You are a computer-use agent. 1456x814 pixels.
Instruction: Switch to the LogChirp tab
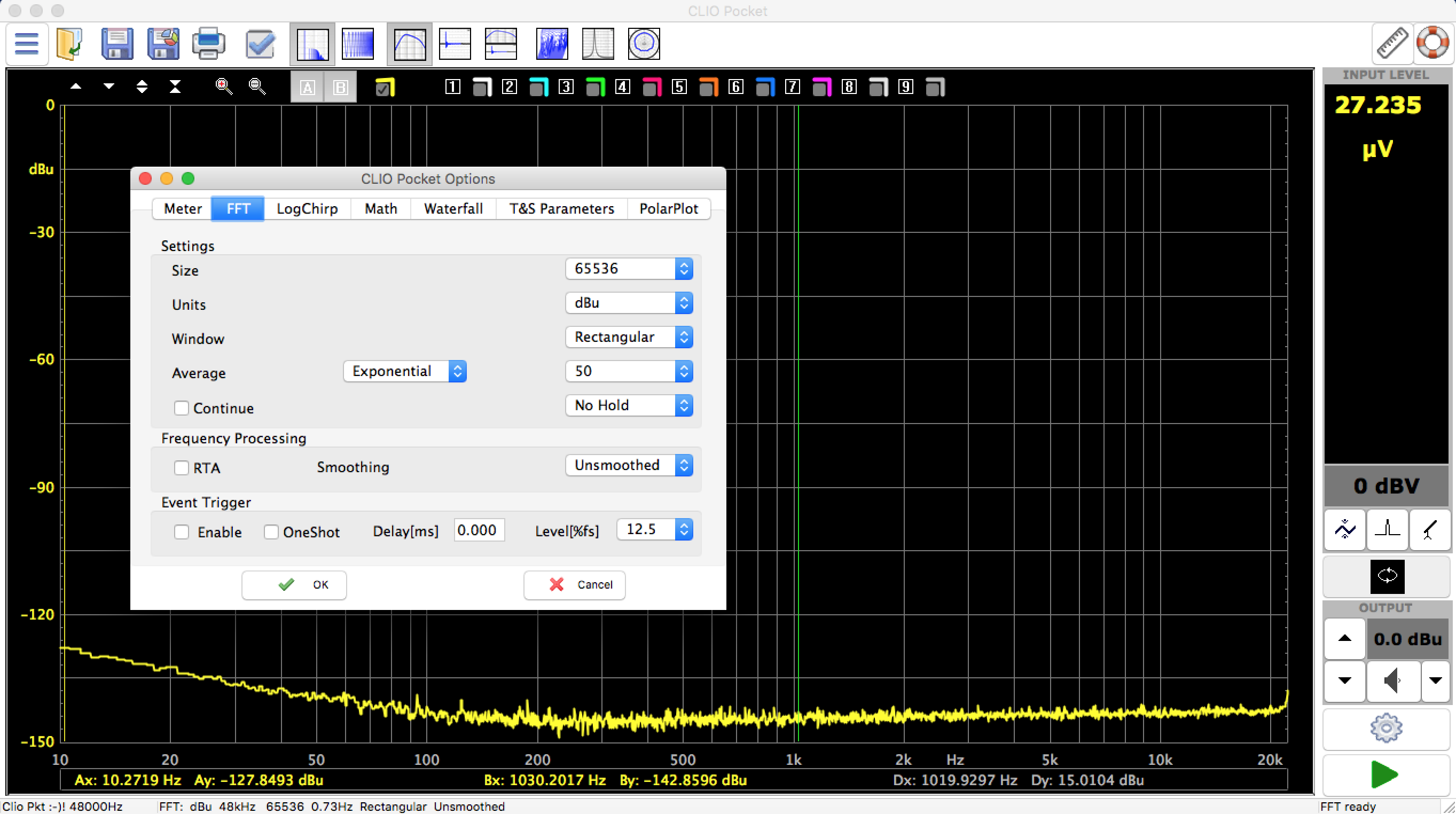coord(307,209)
